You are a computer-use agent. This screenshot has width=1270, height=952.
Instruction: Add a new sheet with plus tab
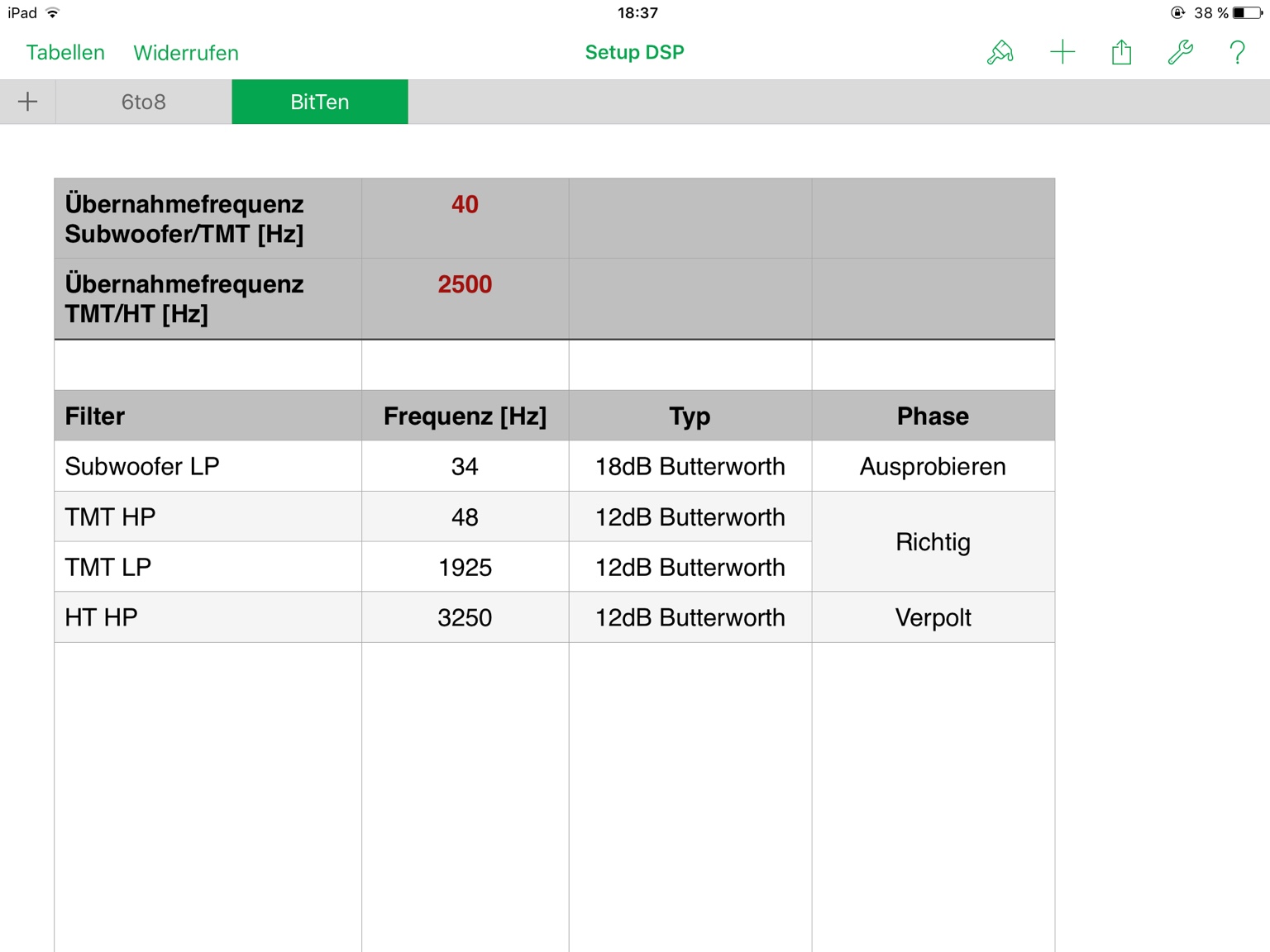point(27,102)
